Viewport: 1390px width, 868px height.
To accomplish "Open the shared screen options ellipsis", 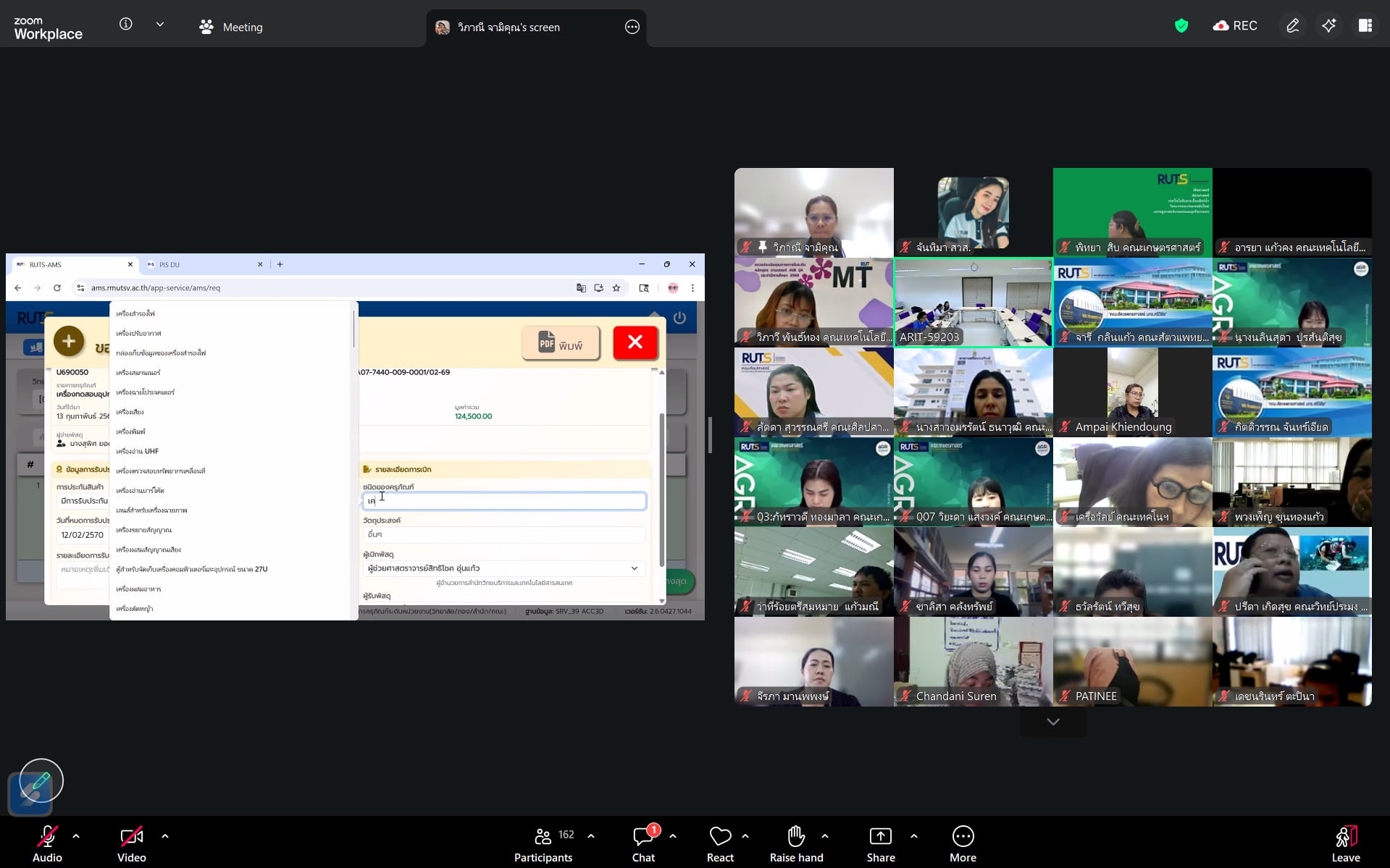I will (632, 27).
